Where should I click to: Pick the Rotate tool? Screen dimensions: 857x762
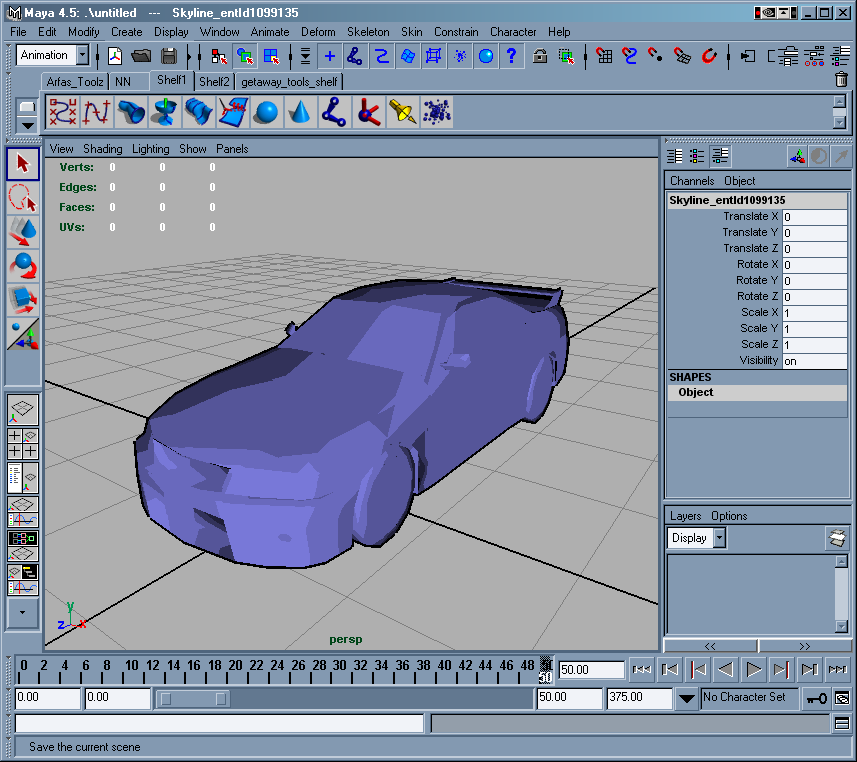pyautogui.click(x=23, y=265)
